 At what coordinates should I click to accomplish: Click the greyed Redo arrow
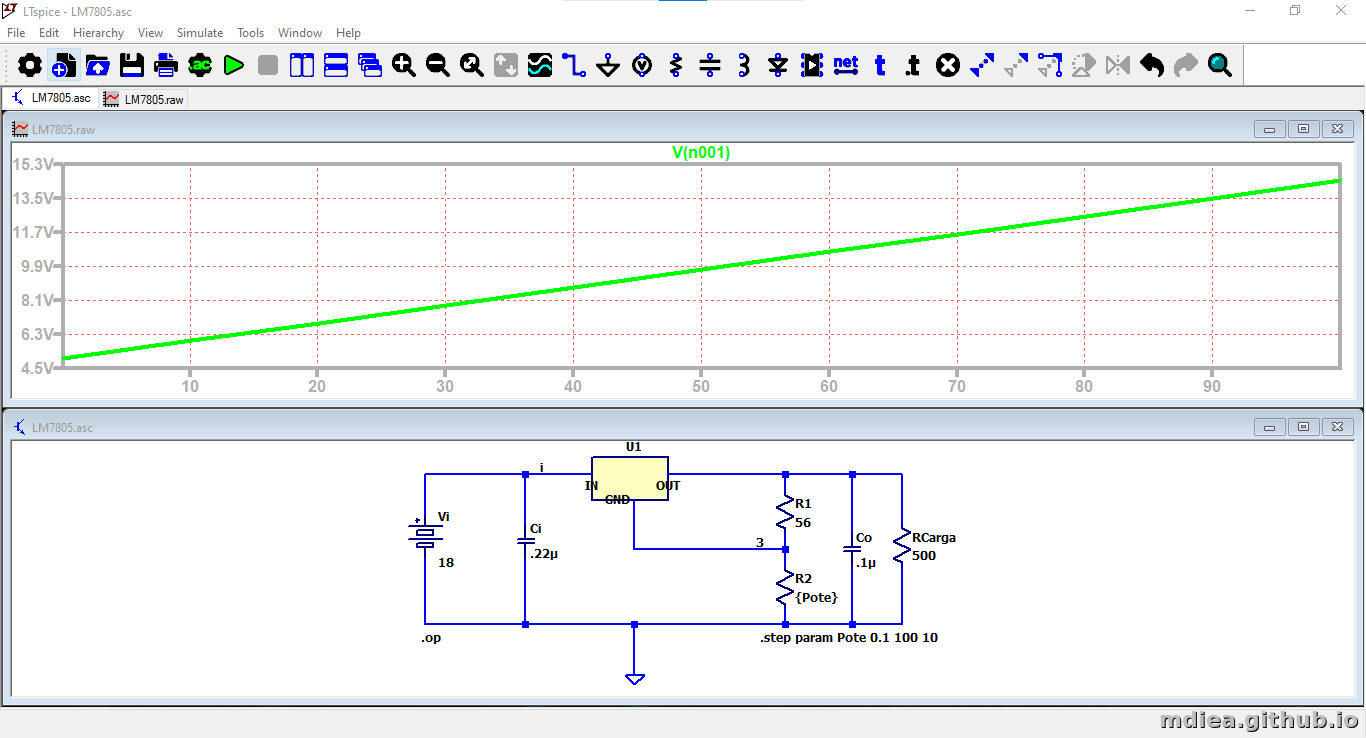coord(1186,66)
